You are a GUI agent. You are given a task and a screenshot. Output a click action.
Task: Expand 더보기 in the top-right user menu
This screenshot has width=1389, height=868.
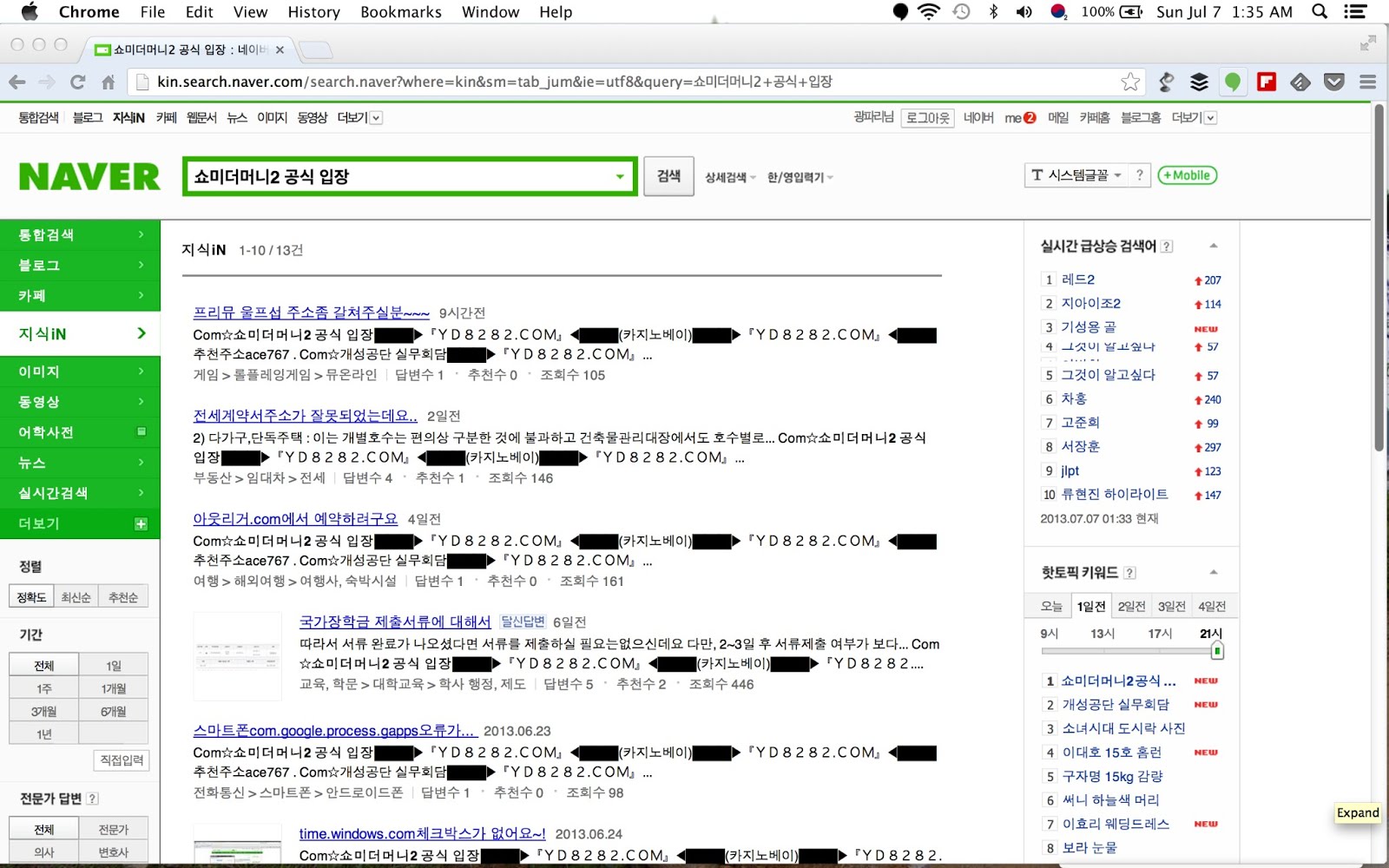coord(1195,117)
